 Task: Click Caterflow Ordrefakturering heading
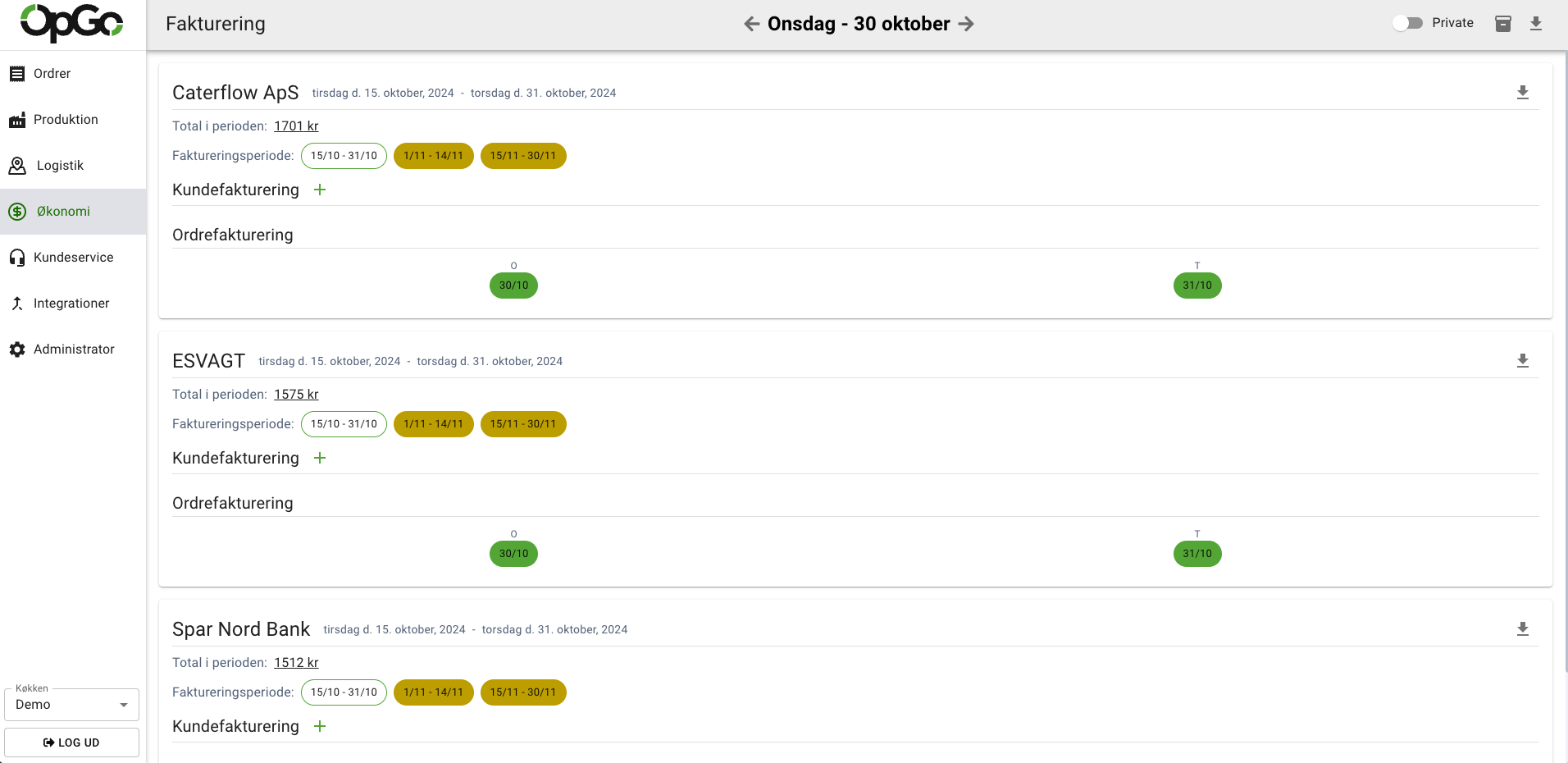tap(233, 235)
